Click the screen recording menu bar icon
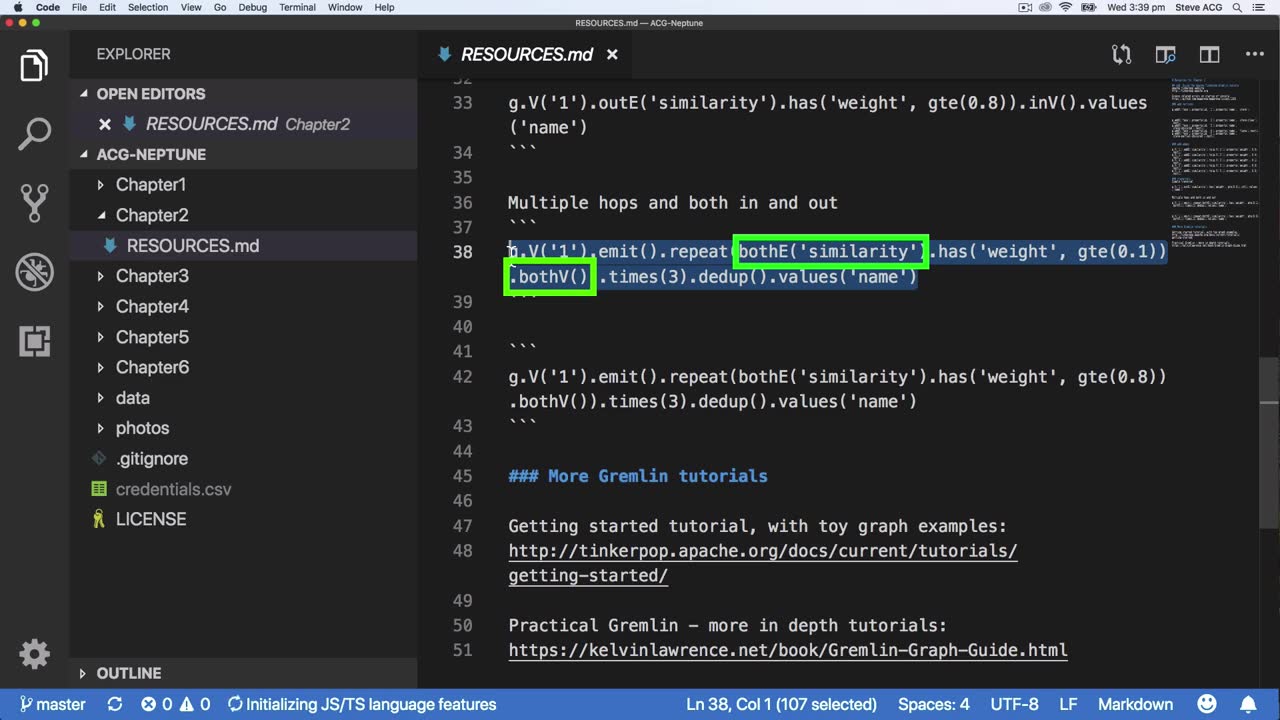 pos(1025,7)
